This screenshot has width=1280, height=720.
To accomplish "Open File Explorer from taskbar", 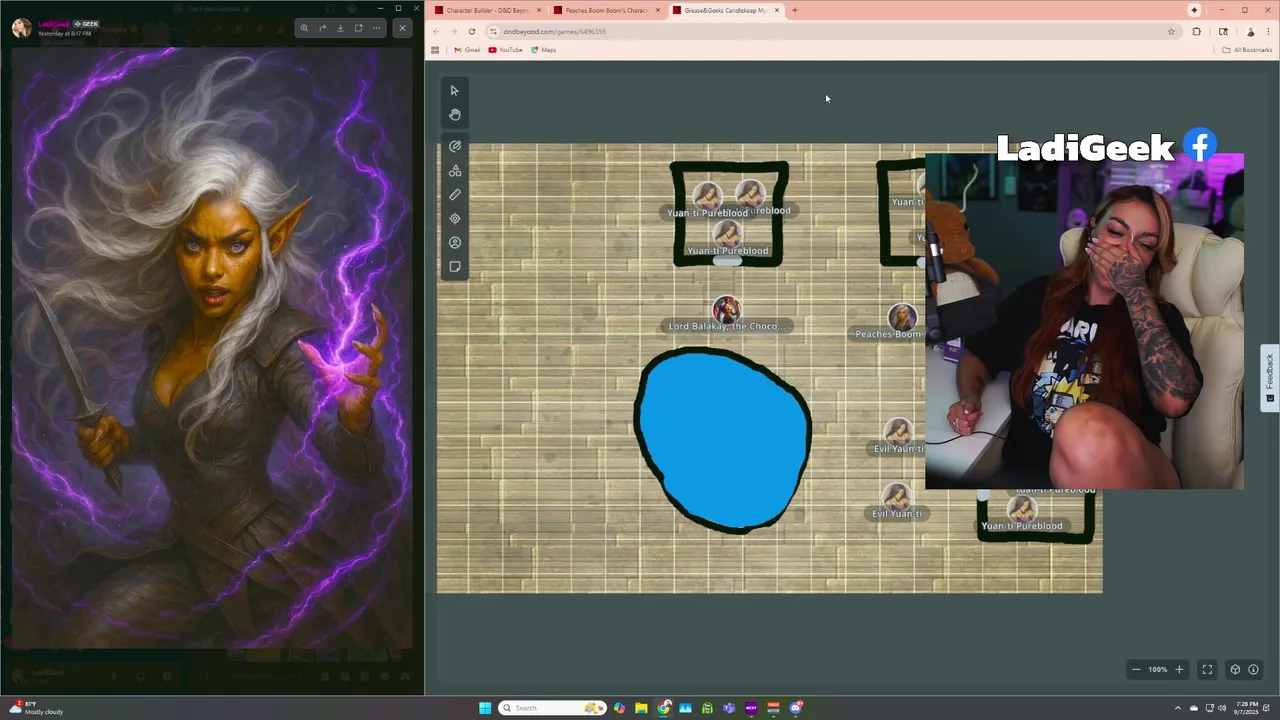I will pos(641,708).
